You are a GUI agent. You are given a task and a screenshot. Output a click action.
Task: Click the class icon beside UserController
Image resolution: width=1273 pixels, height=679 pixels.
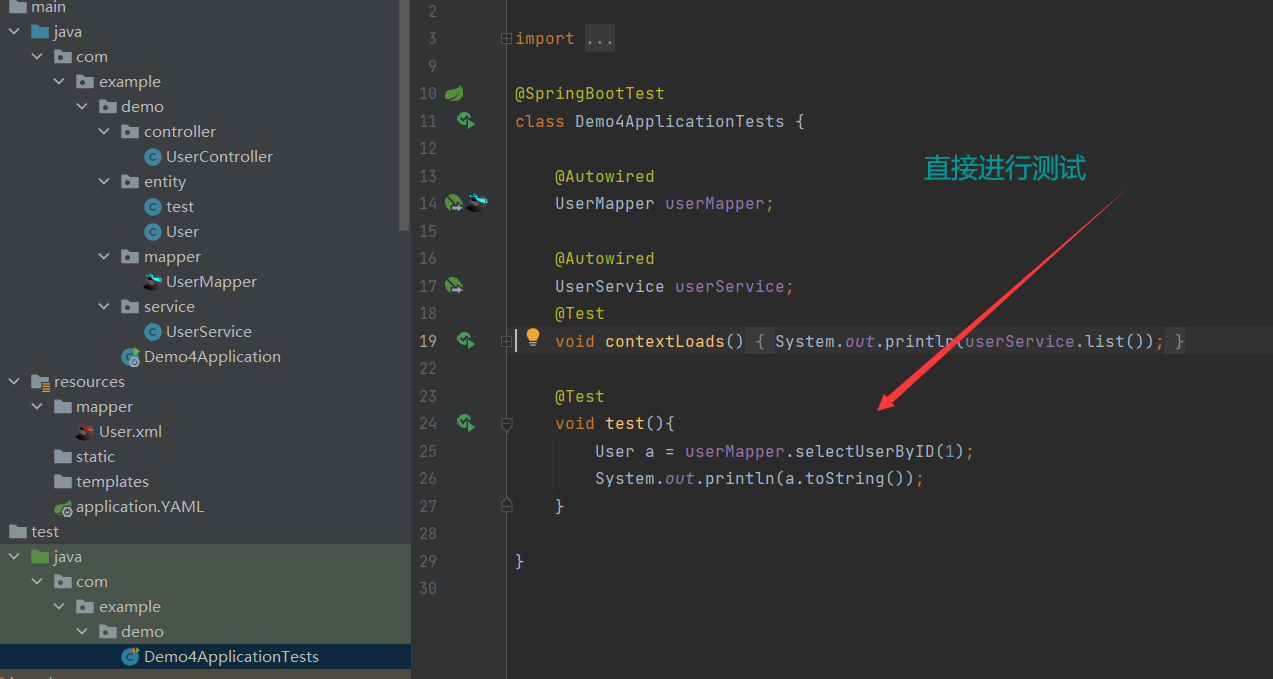click(152, 156)
